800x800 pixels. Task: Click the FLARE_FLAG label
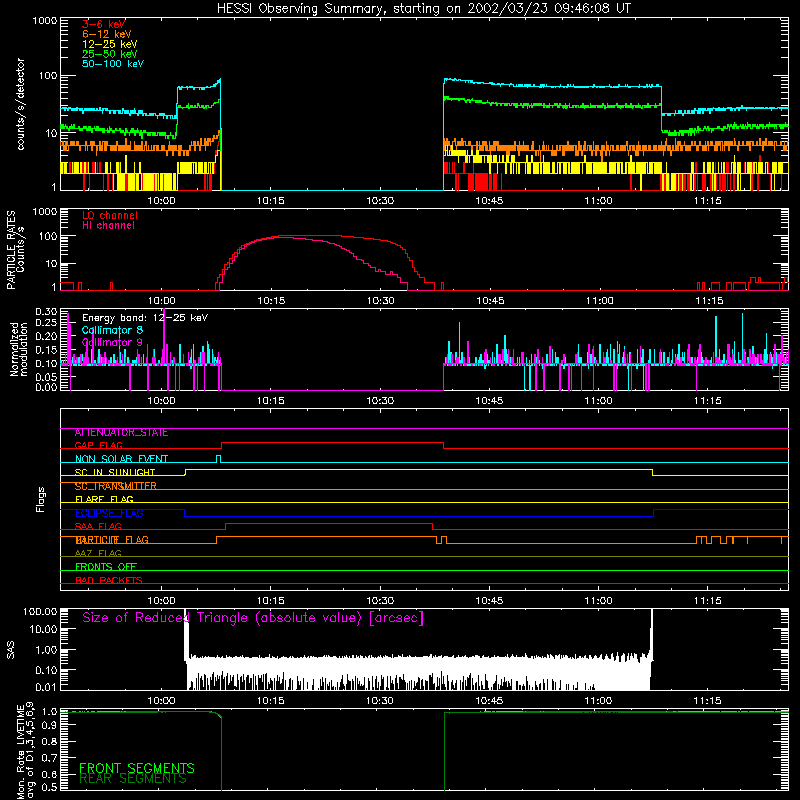click(104, 499)
